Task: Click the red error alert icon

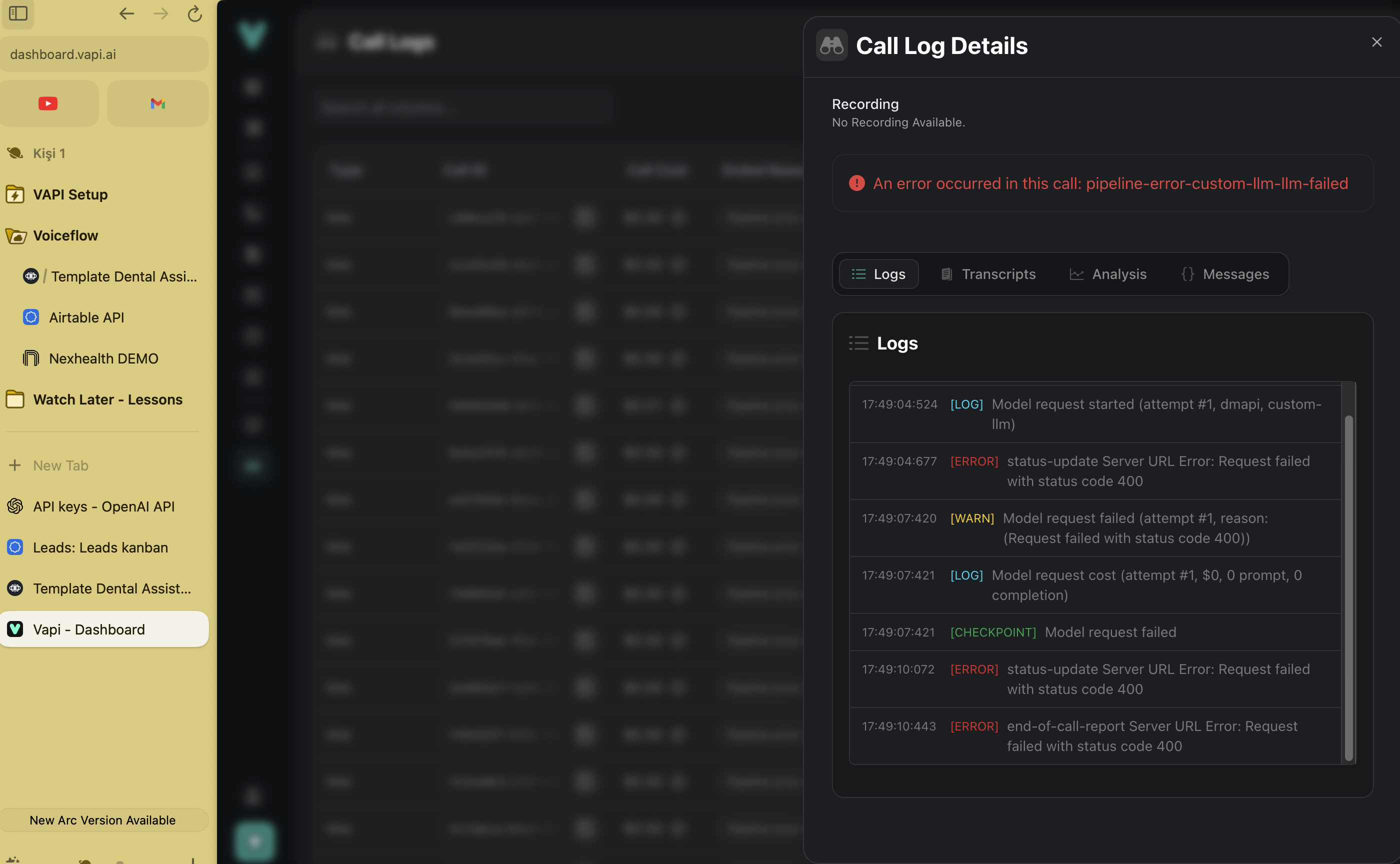Action: [x=856, y=183]
